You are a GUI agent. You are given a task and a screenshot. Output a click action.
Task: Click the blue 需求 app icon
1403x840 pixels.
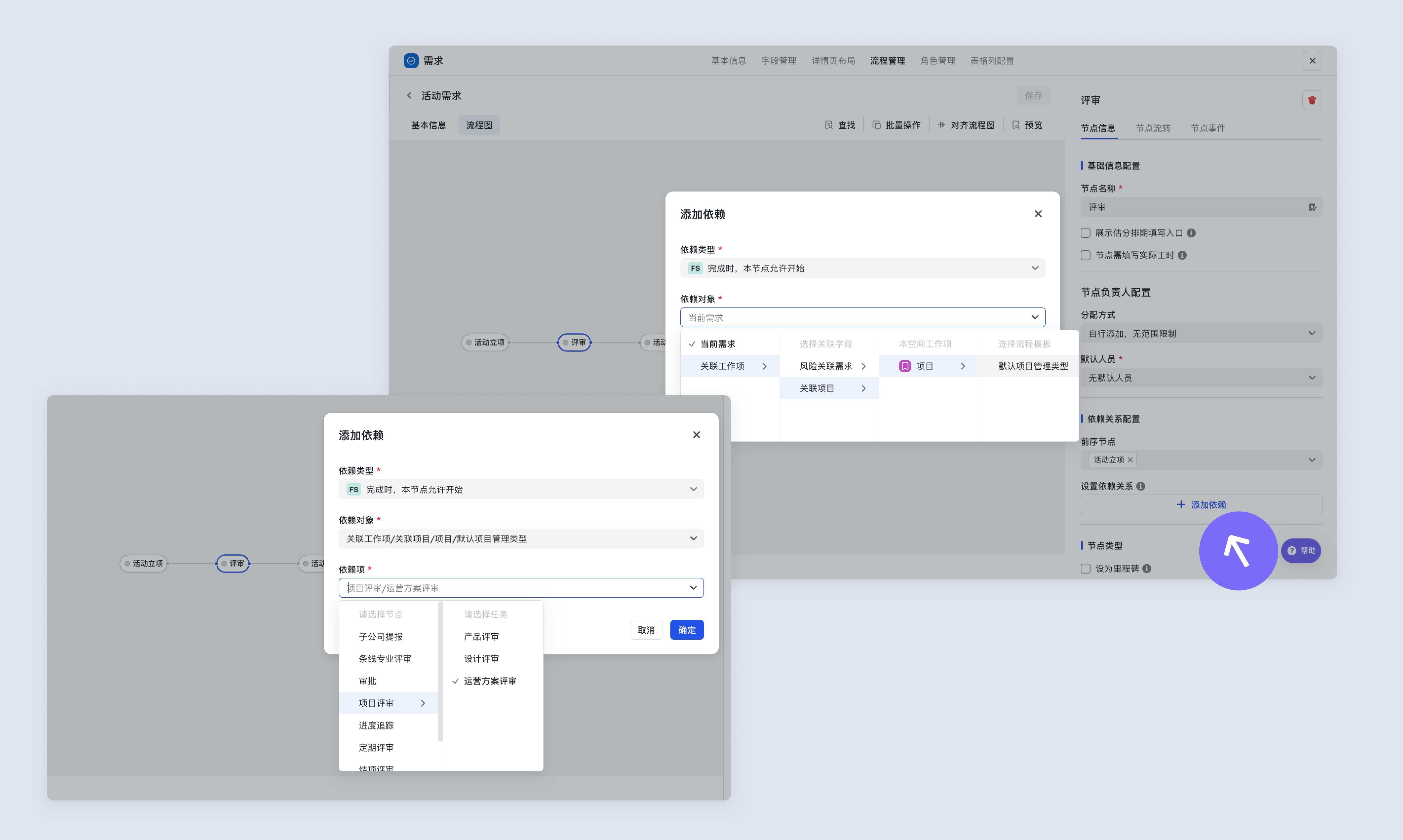[x=410, y=60]
